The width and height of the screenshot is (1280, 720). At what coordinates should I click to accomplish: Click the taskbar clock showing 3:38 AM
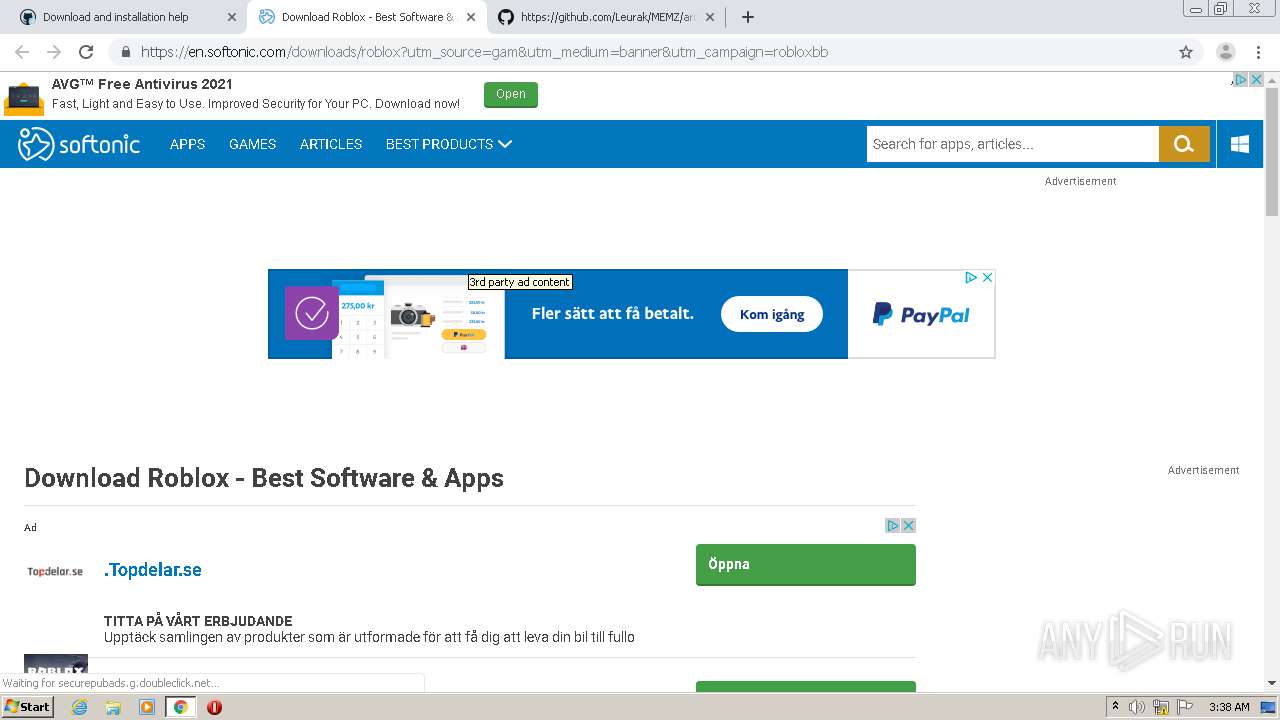click(x=1229, y=707)
